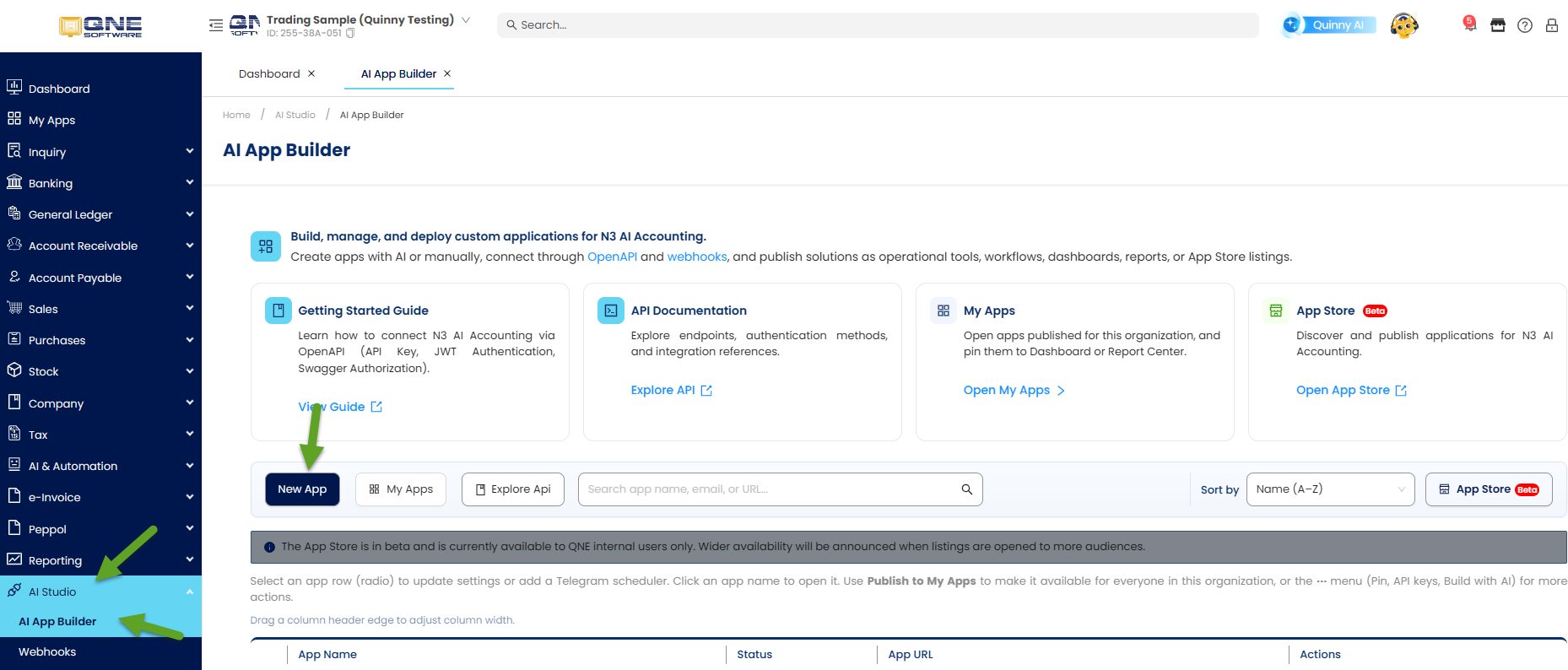The image size is (1568, 670).
Task: Follow the OpenAPI link in the description
Action: pos(612,257)
